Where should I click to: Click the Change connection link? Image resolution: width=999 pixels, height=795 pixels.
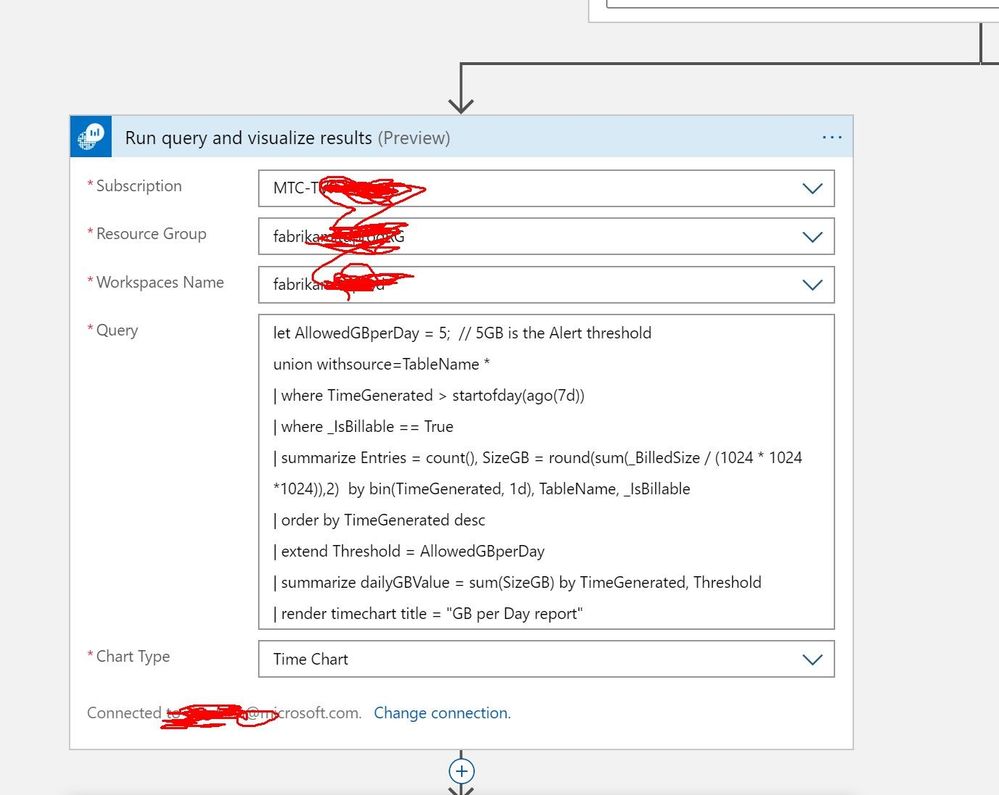coord(442,713)
